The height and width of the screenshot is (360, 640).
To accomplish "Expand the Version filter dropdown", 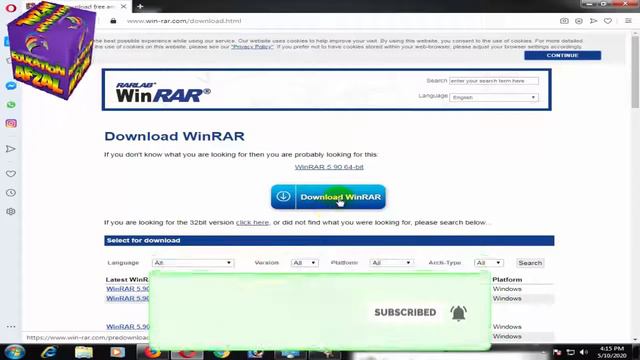I will click(x=304, y=263).
